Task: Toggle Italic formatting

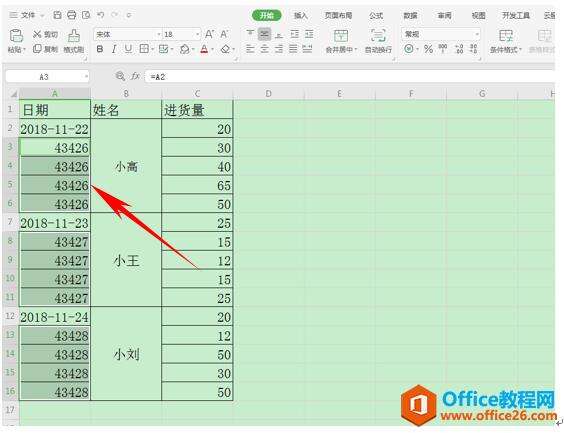Action: [114, 49]
